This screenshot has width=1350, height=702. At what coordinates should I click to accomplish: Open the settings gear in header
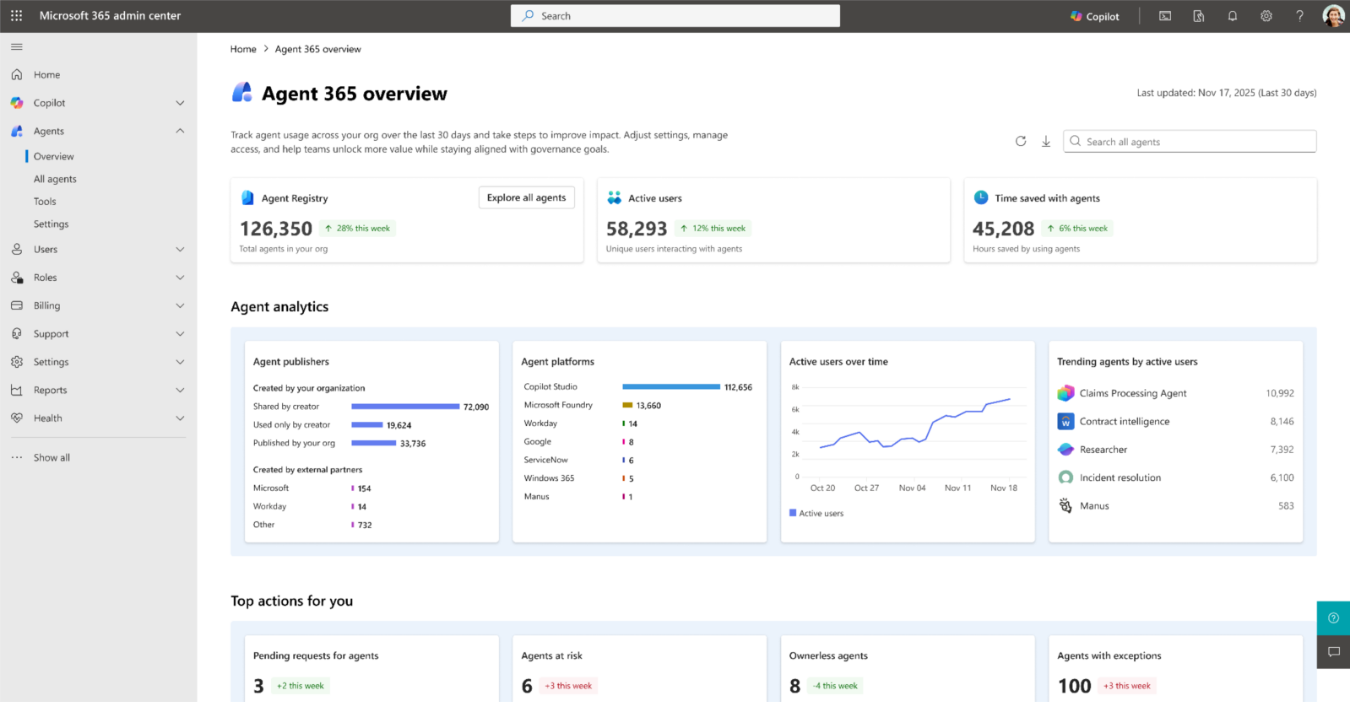tap(1266, 16)
